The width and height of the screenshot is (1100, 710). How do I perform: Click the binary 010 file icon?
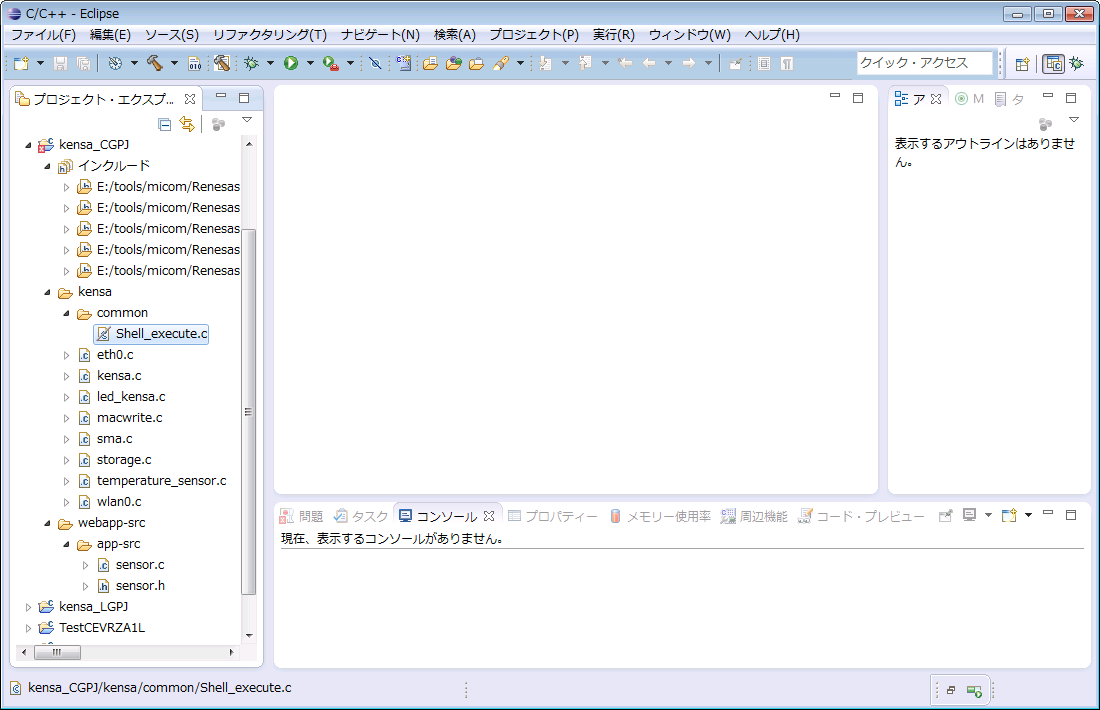click(x=195, y=64)
